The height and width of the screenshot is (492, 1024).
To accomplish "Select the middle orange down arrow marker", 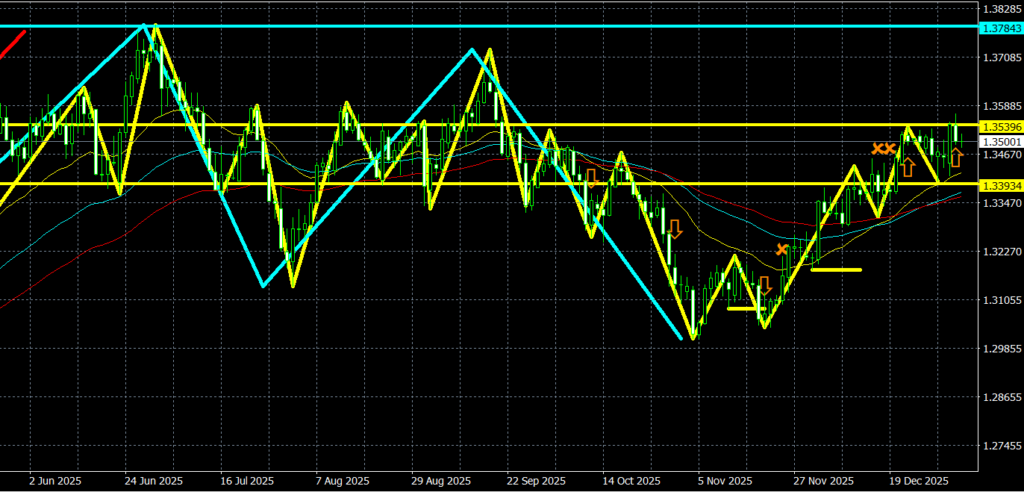I will click(x=675, y=229).
